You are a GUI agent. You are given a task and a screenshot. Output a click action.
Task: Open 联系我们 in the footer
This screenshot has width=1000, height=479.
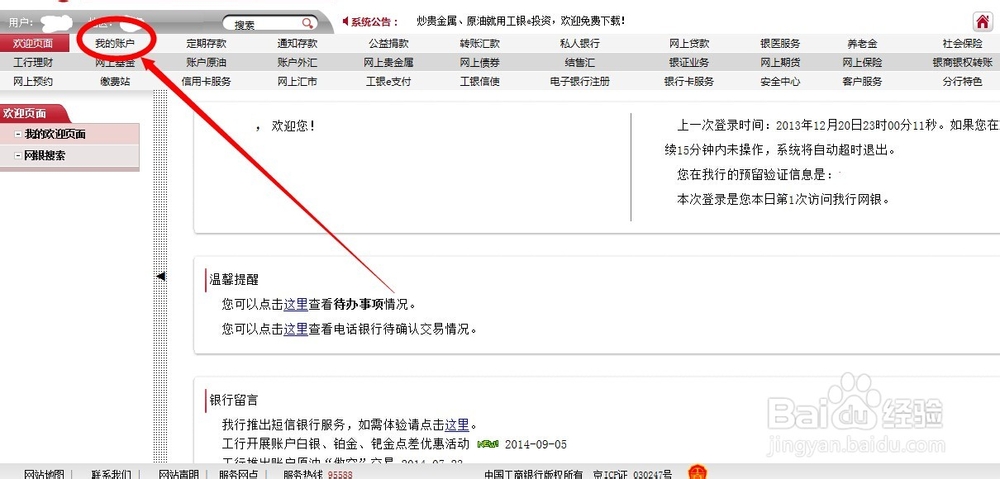pyautogui.click(x=111, y=474)
